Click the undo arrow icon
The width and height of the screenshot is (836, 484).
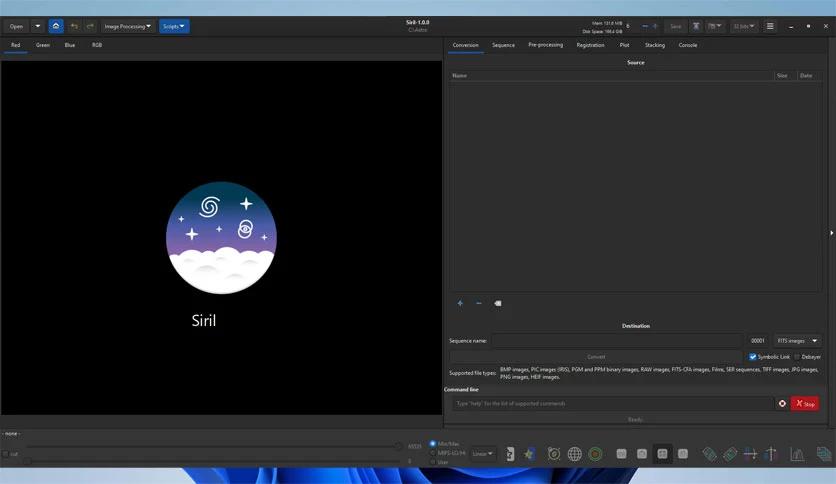tap(74, 26)
